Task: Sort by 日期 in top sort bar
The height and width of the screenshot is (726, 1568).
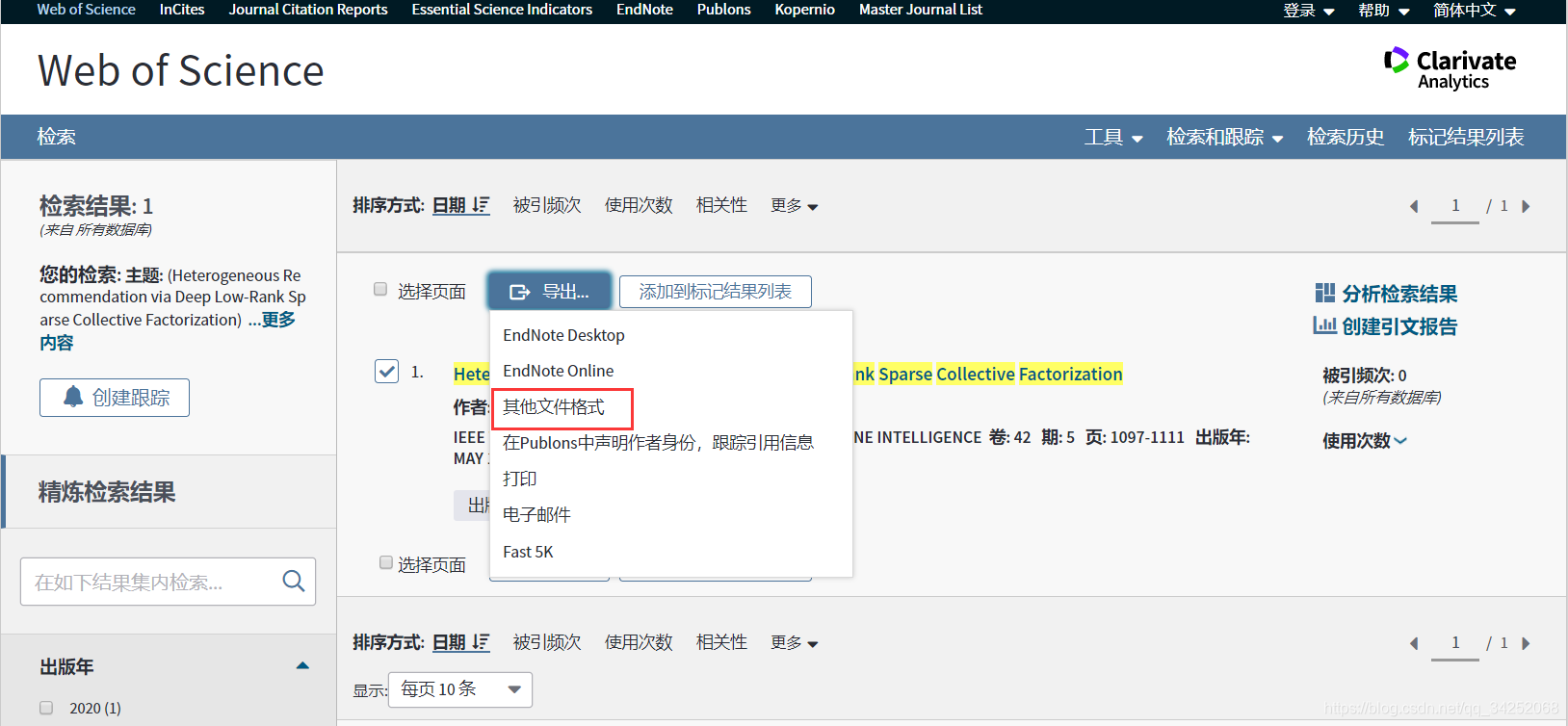Action: [x=460, y=205]
